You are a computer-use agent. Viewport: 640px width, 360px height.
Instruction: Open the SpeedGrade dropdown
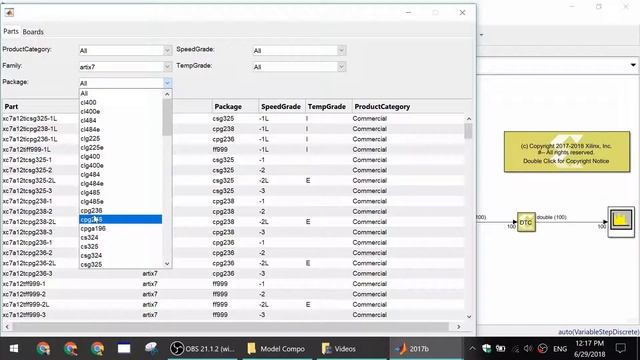tap(341, 51)
